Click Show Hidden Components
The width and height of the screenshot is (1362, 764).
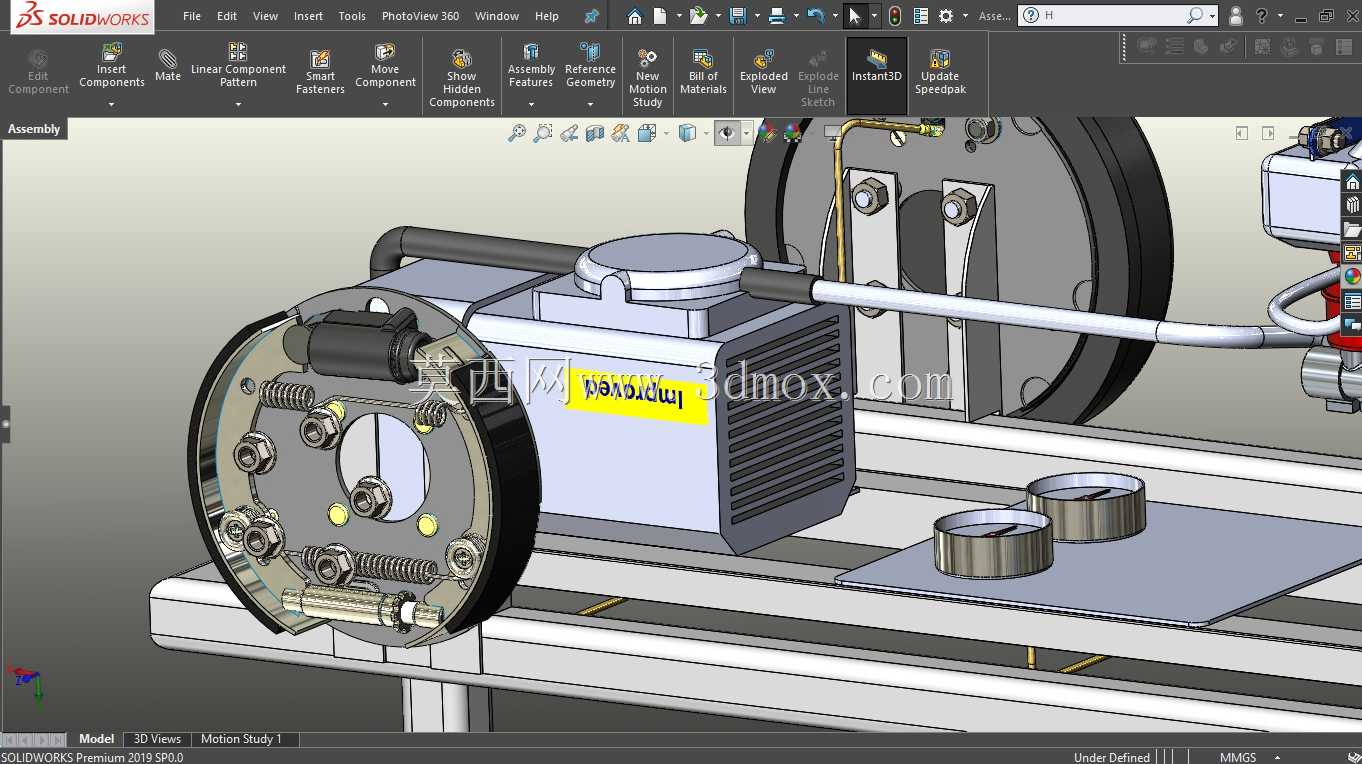click(461, 78)
